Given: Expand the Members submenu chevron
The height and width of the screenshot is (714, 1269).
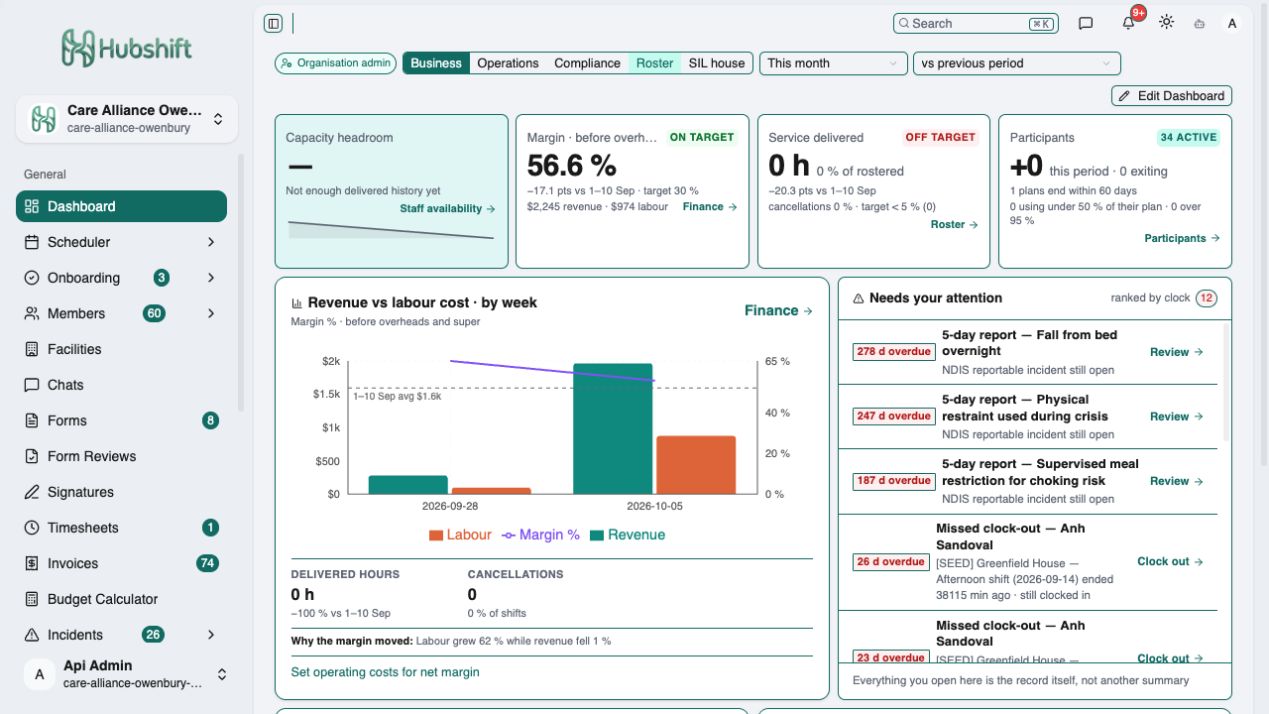Looking at the screenshot, I should (x=211, y=313).
